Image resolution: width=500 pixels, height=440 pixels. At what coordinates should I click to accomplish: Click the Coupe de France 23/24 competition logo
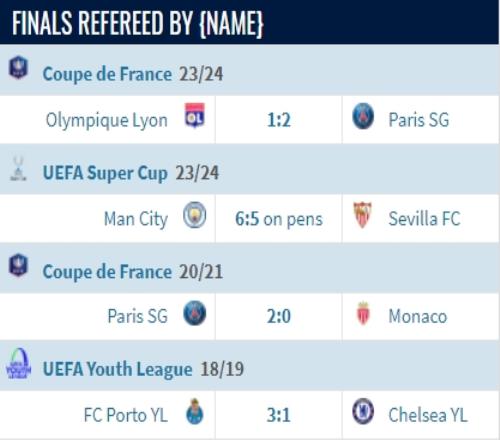coord(18,67)
